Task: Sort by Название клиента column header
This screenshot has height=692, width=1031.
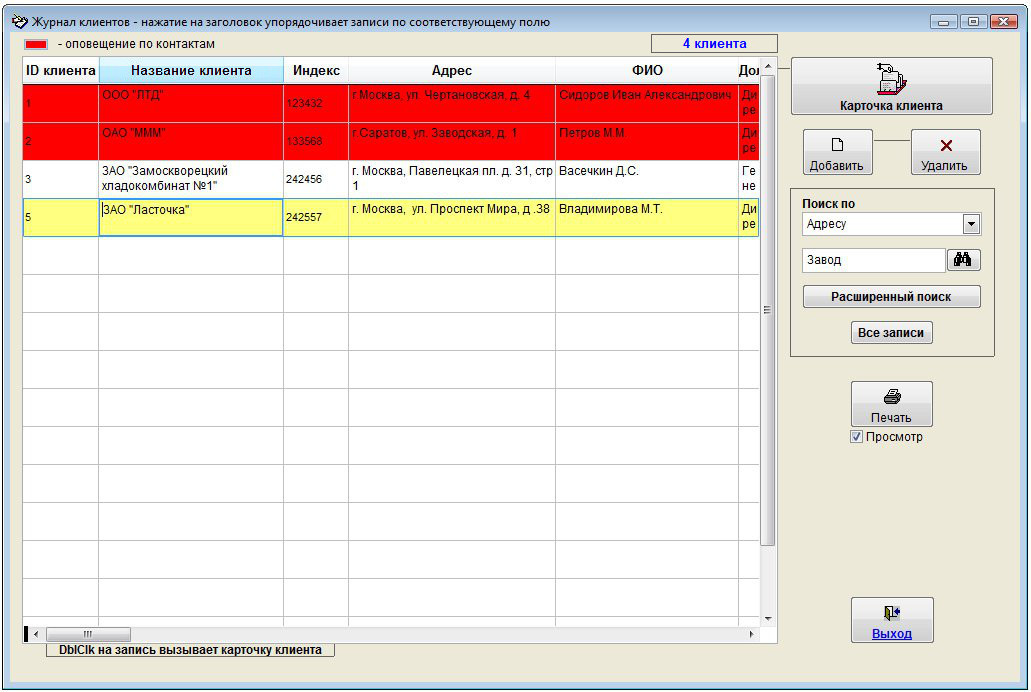Action: pyautogui.click(x=191, y=71)
